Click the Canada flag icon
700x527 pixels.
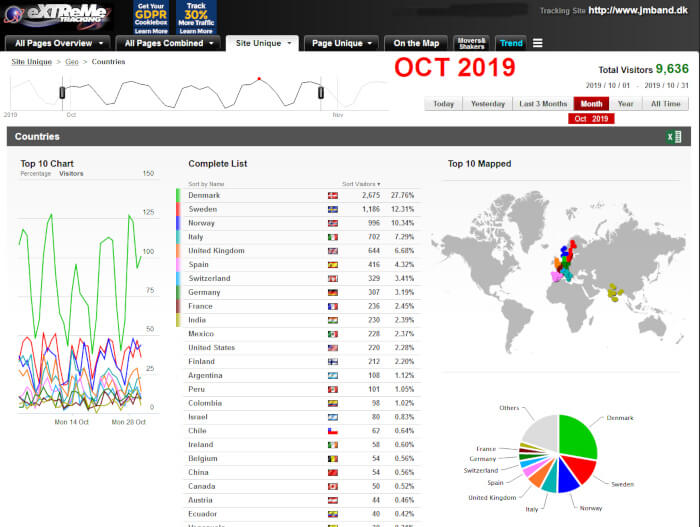[x=333, y=486]
